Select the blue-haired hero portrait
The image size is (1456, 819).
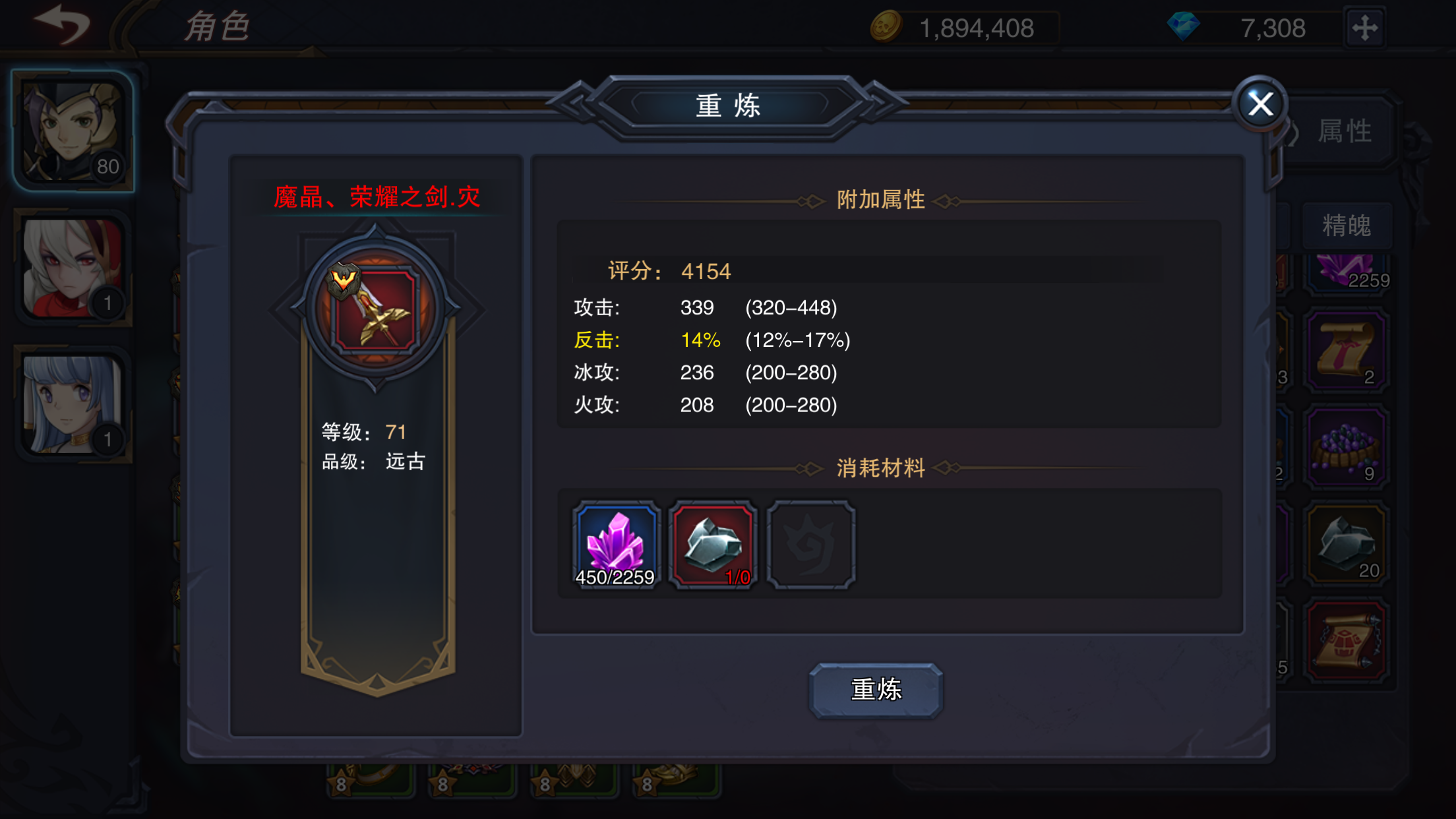[73, 404]
